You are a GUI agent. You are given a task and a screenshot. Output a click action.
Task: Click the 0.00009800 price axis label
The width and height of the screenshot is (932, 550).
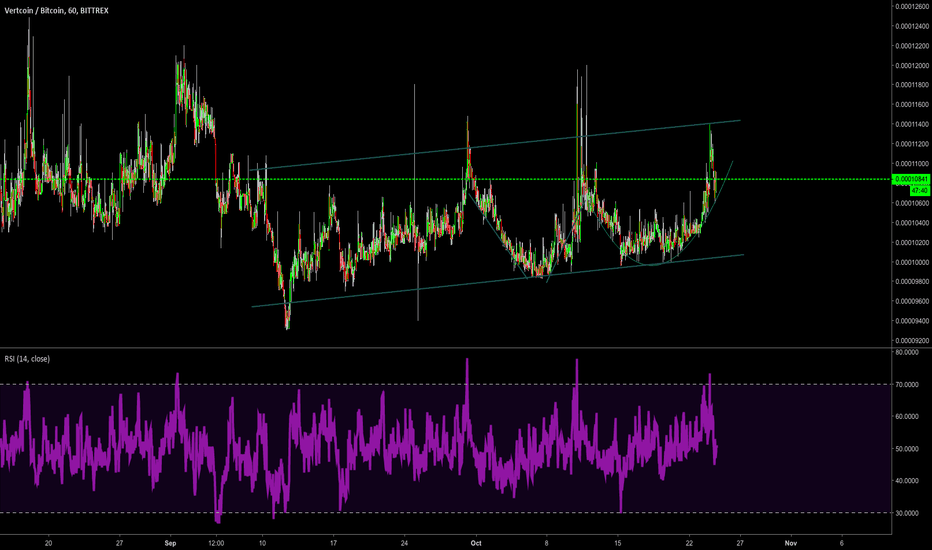click(912, 282)
